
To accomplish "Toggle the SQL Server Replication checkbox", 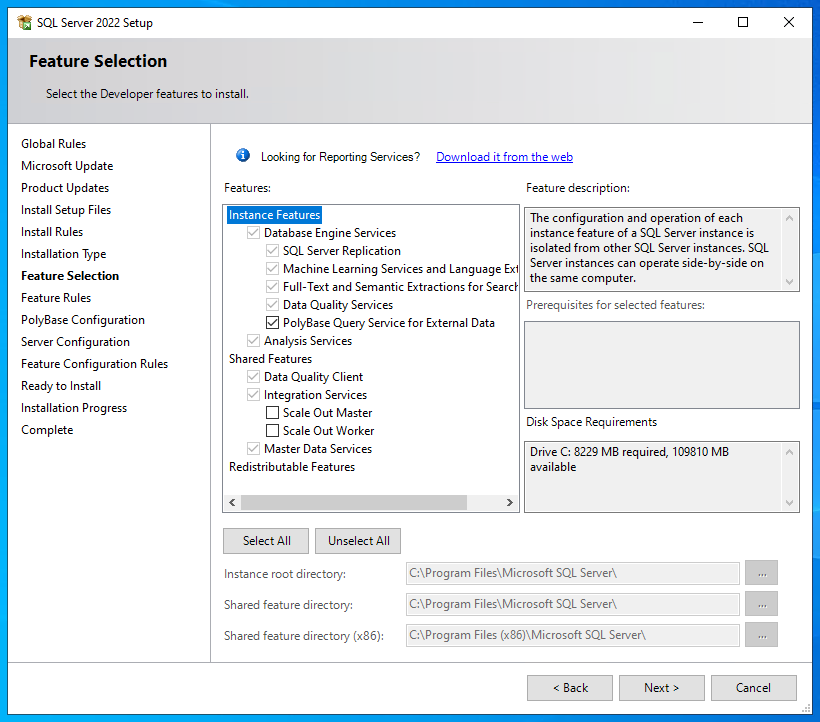I will point(272,251).
